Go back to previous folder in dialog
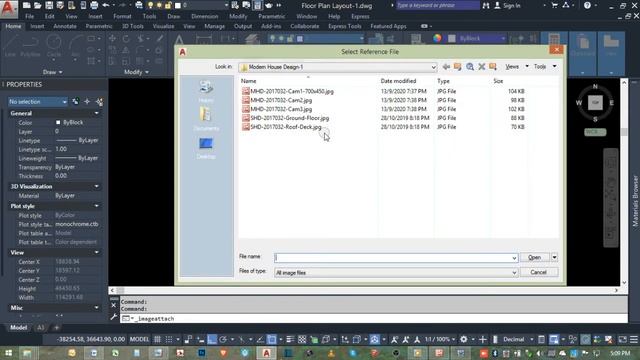Image resolution: width=640 pixels, height=360 pixels. click(x=446, y=67)
